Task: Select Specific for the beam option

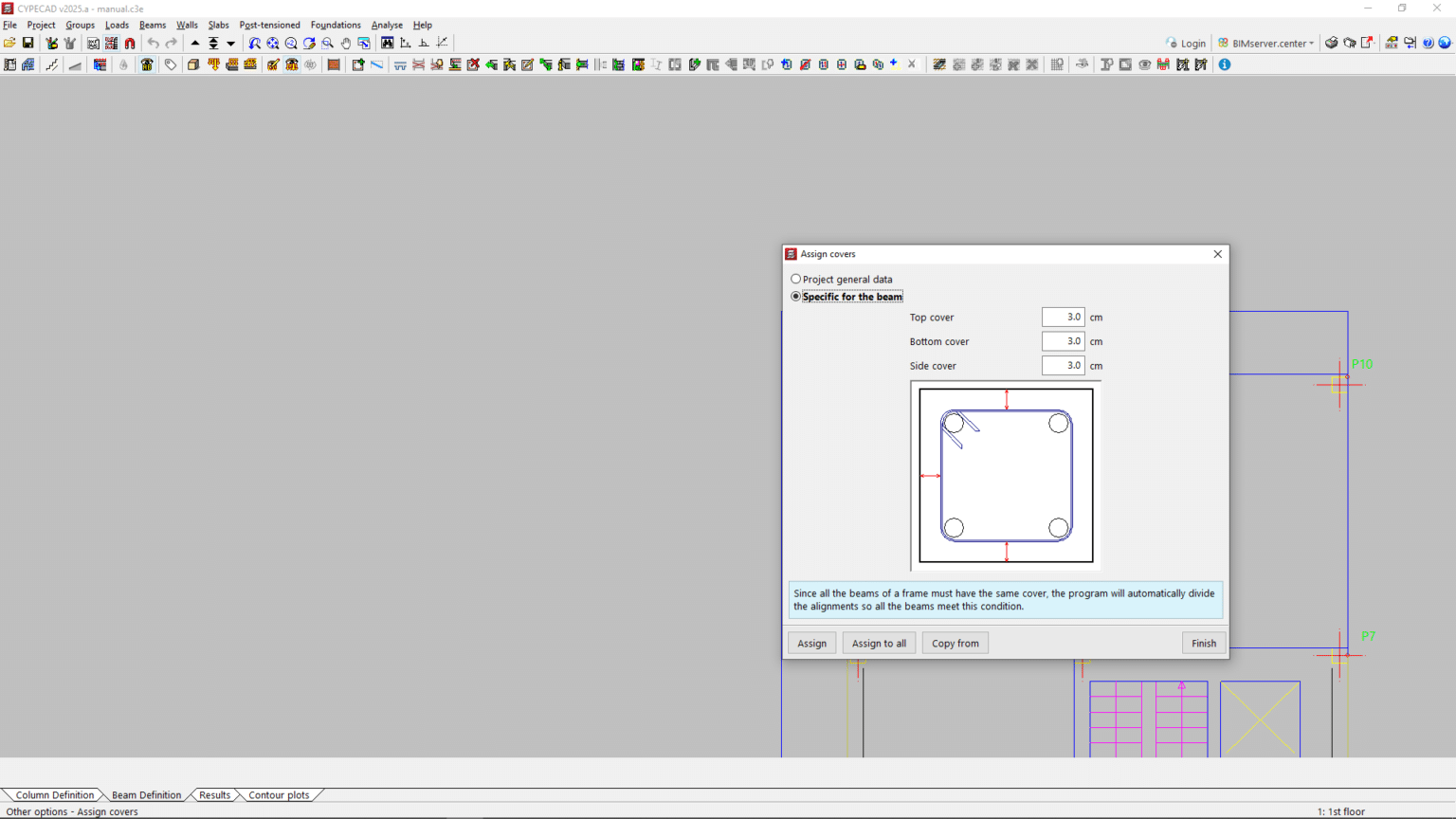Action: (x=796, y=297)
